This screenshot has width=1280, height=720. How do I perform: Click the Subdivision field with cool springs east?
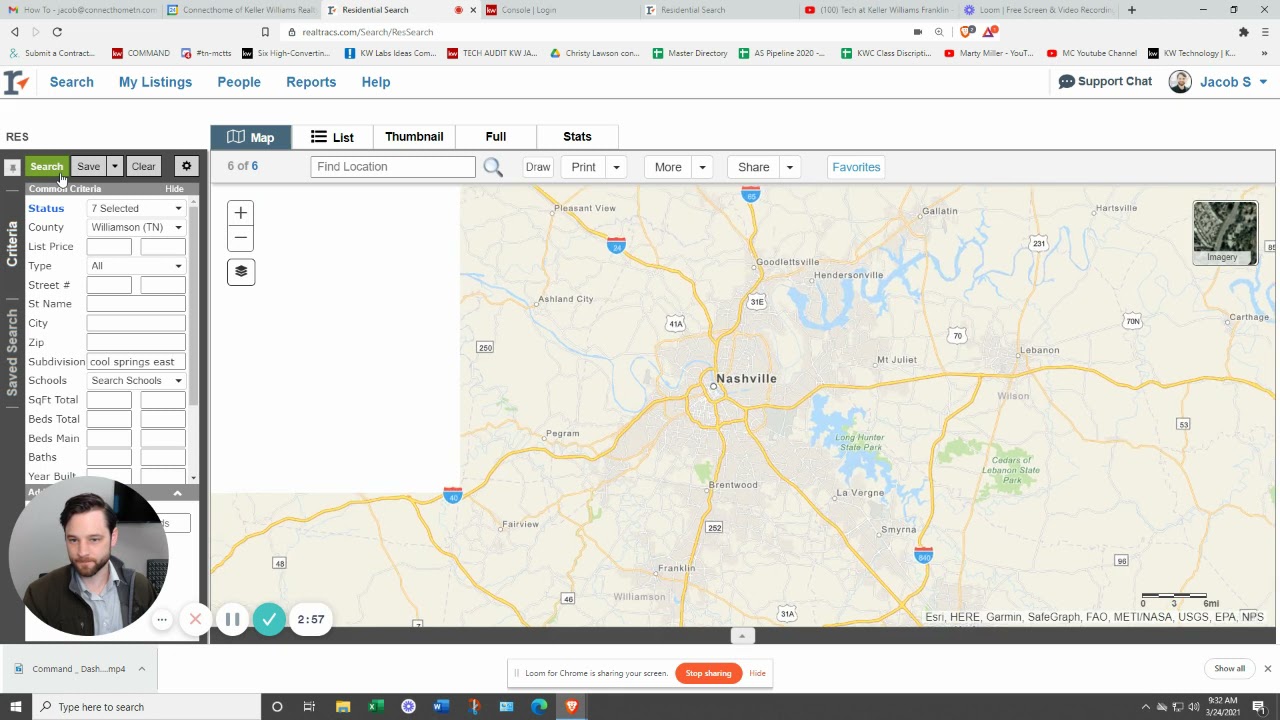click(x=136, y=362)
